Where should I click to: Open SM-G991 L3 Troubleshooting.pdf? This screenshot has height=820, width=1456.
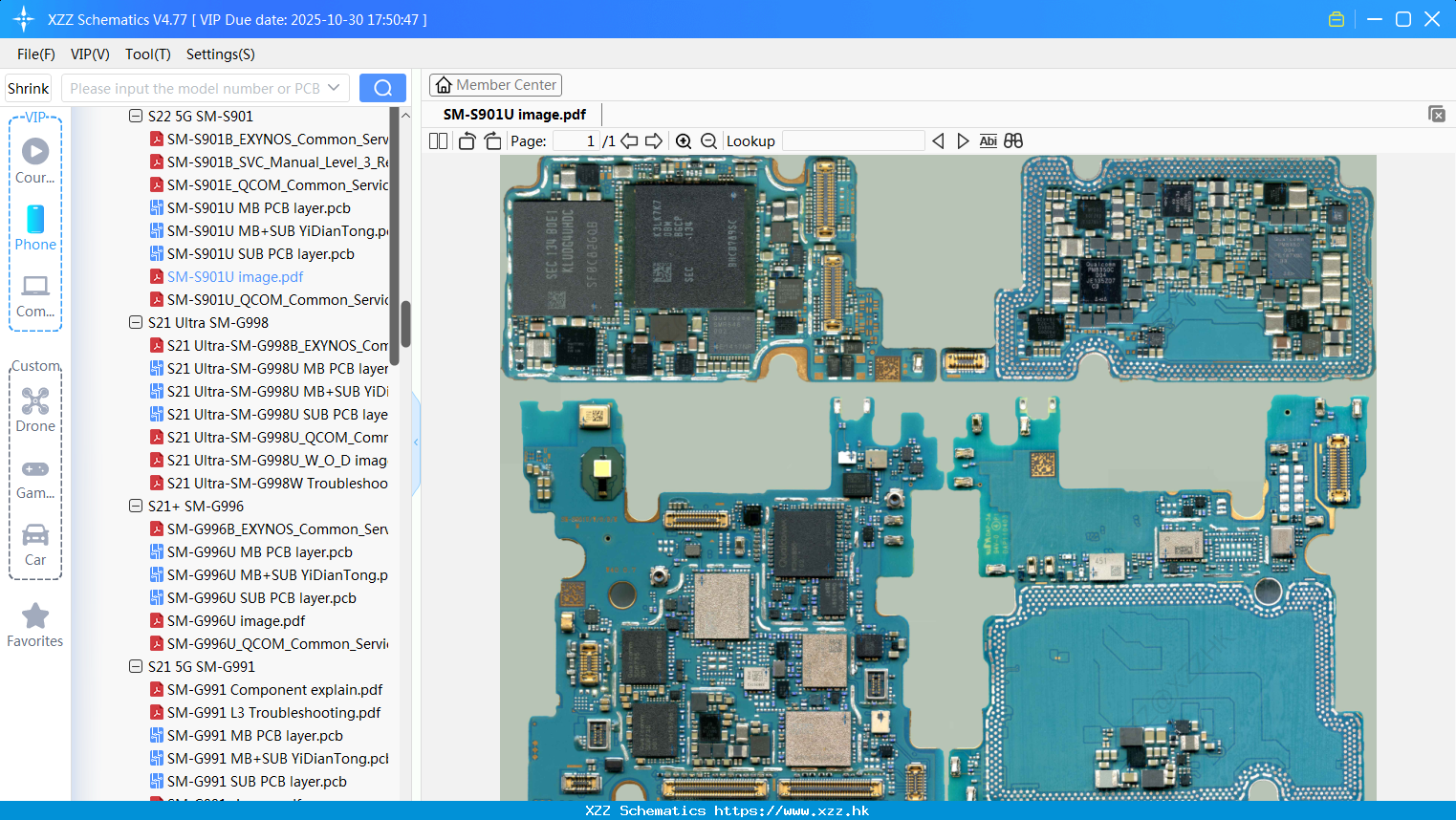click(273, 712)
